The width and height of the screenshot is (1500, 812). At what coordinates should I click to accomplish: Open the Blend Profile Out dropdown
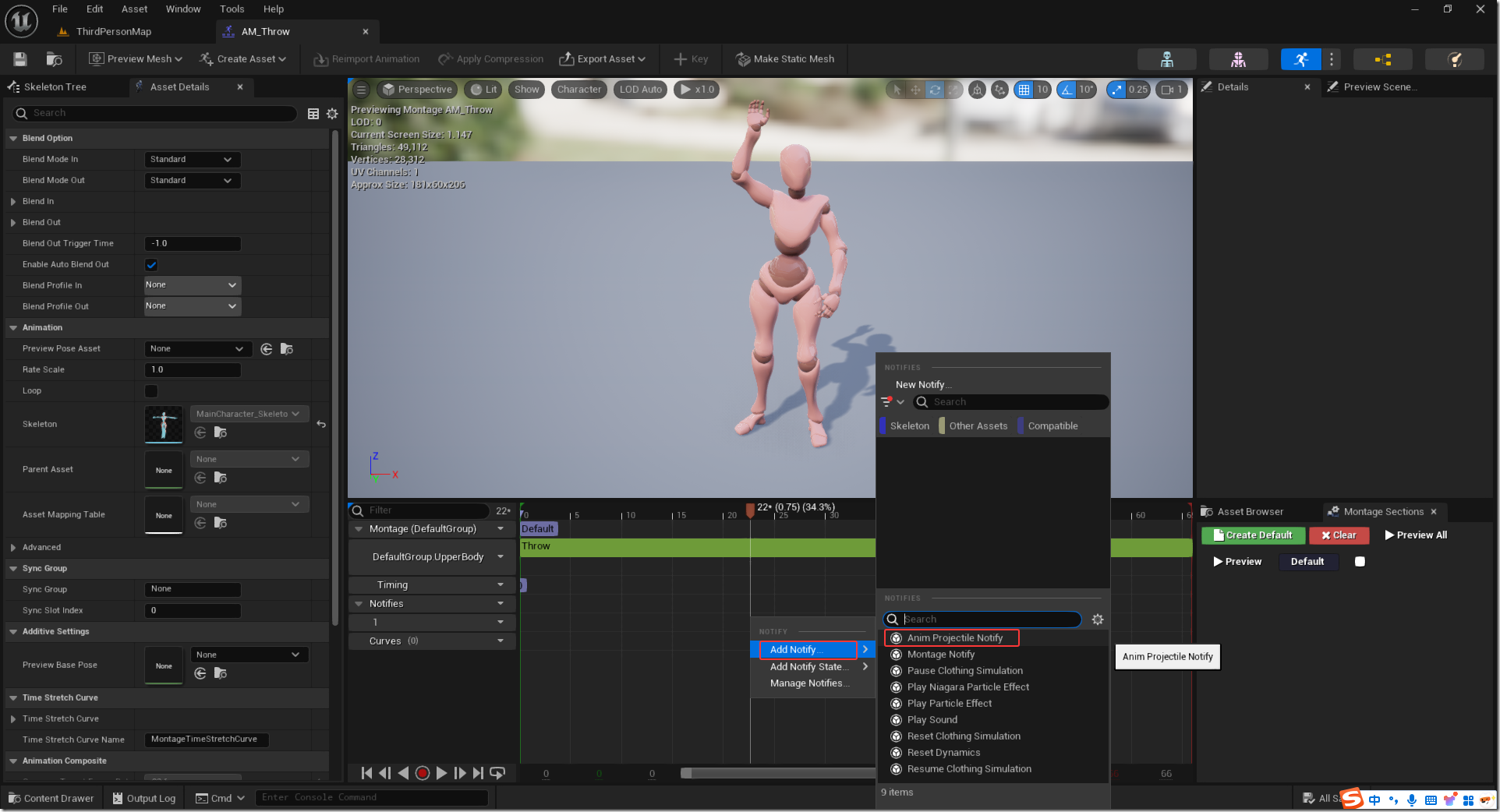coord(193,306)
